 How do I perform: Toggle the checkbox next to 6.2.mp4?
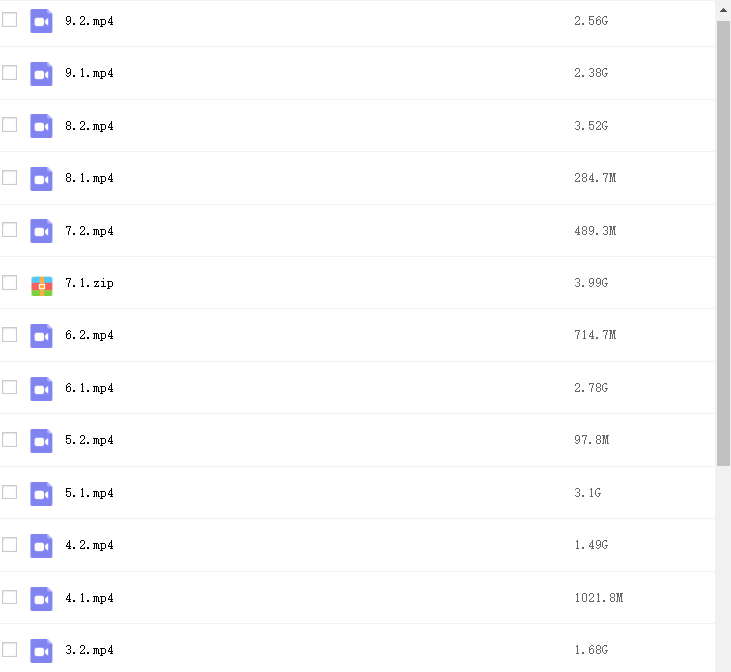10,335
